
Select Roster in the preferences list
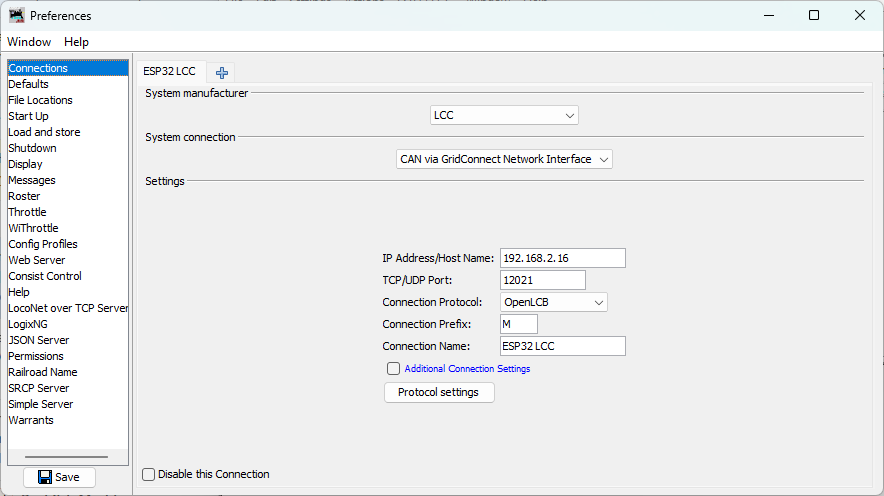click(x=68, y=196)
